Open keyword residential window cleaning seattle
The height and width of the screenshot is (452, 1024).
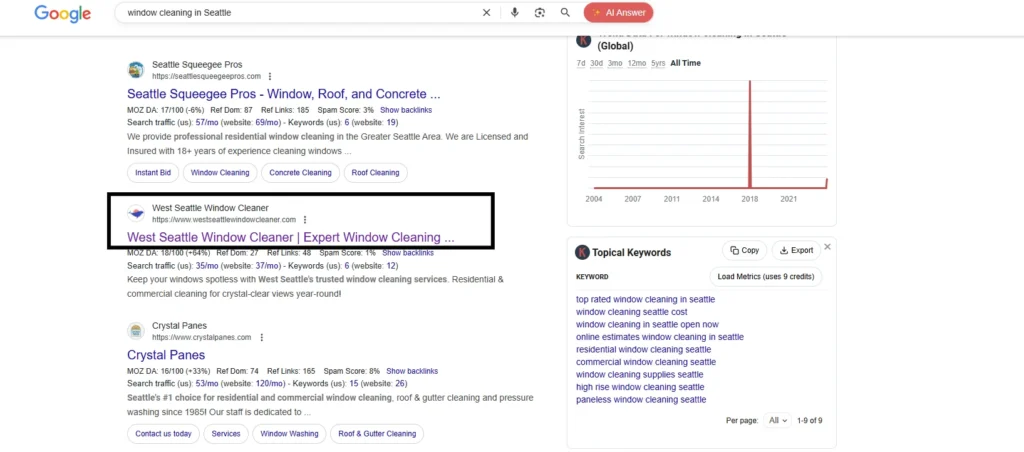(x=643, y=349)
